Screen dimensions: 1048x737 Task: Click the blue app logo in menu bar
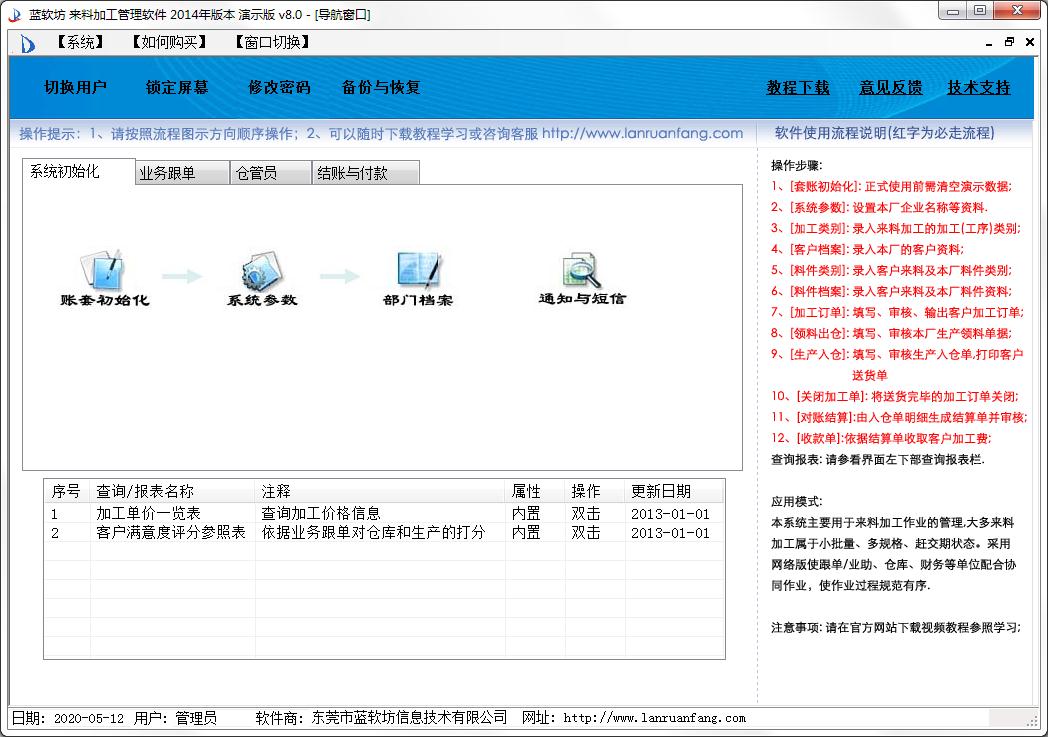[27, 44]
